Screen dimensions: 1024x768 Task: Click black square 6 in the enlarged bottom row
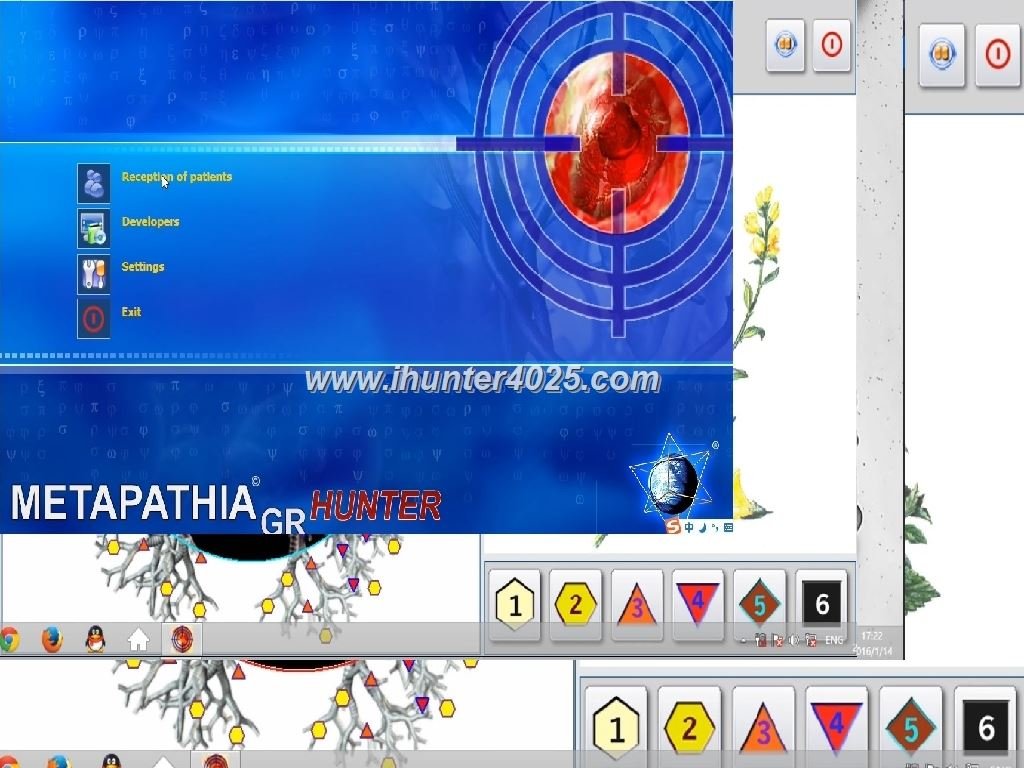985,727
